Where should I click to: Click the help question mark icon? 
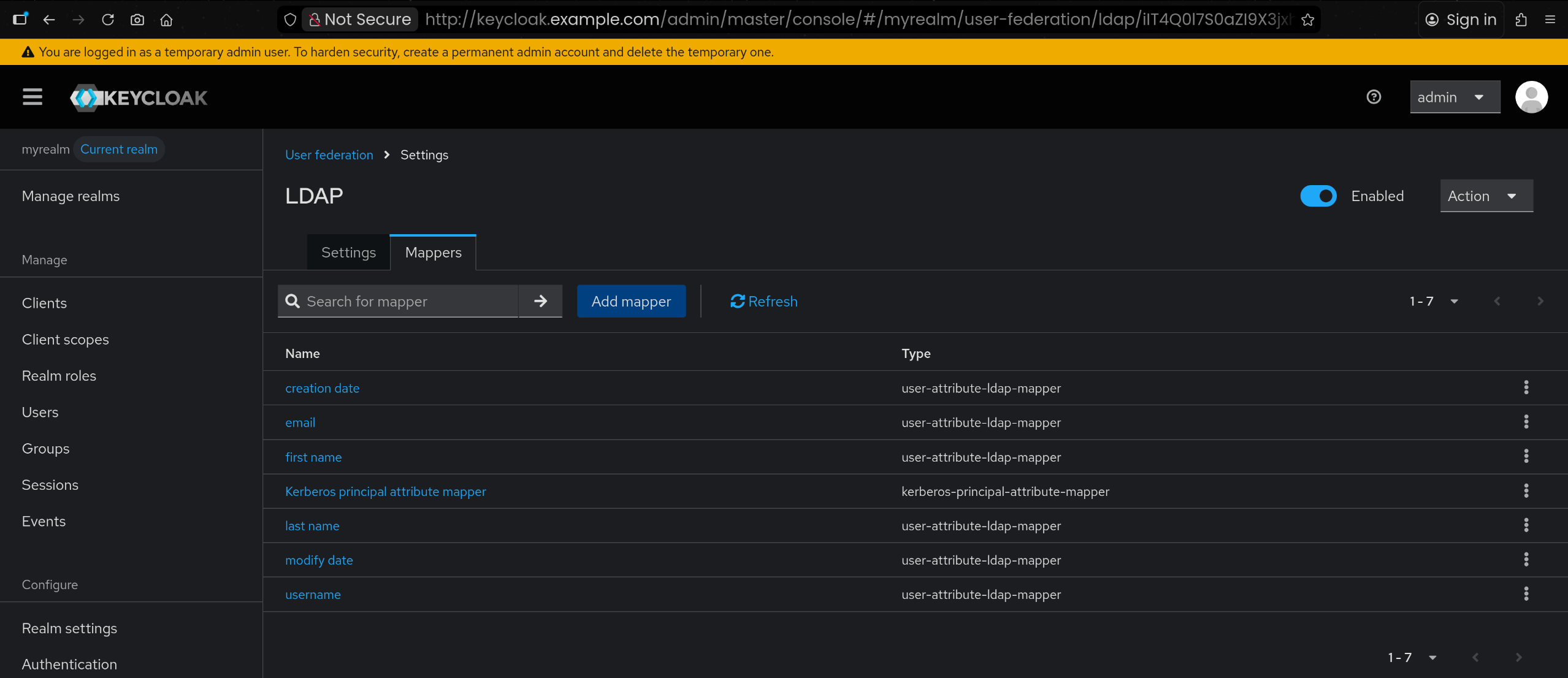(x=1374, y=97)
